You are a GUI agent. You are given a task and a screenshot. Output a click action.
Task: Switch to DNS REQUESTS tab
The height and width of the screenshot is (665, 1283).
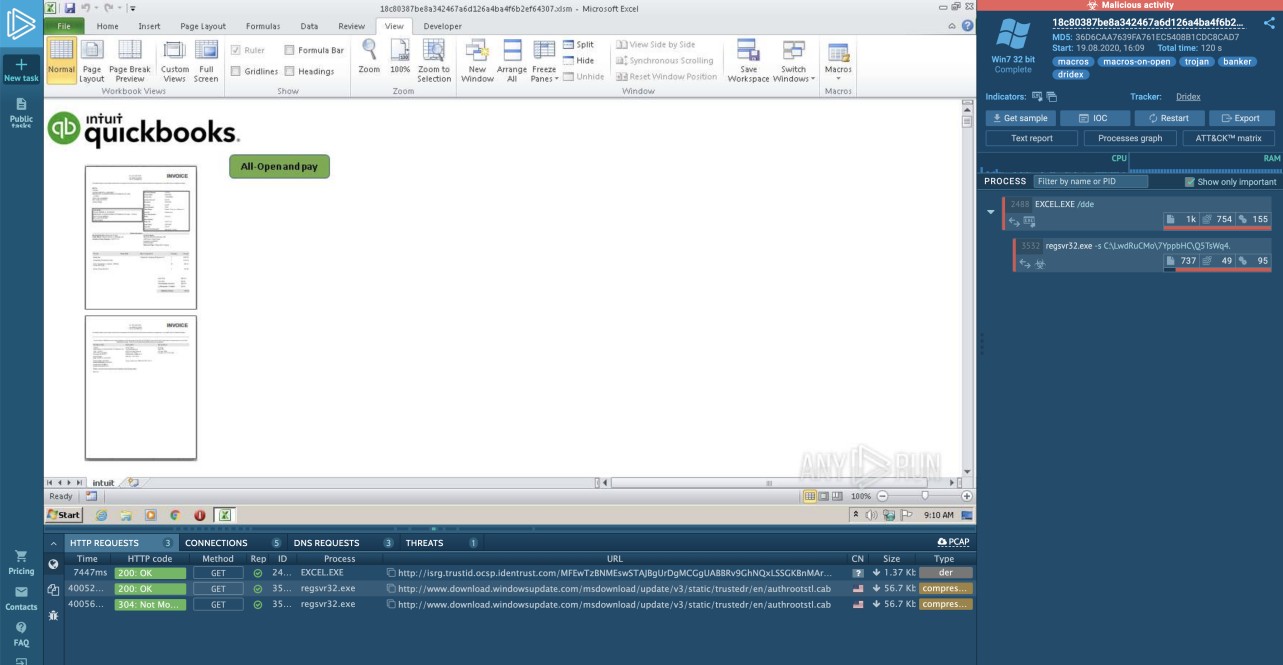point(326,543)
